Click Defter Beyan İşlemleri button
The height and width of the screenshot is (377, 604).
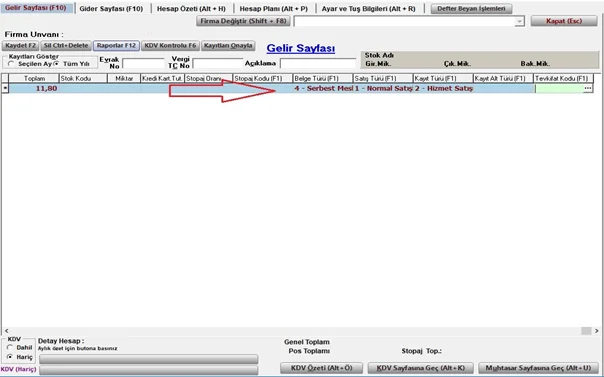(471, 8)
